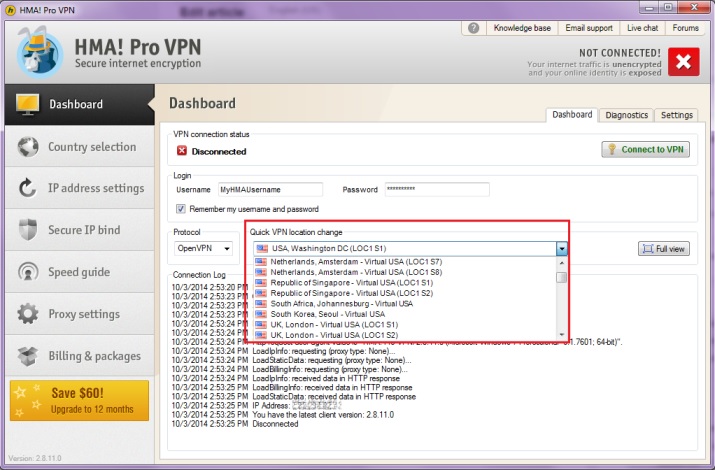Open Country selection in sidebar
The width and height of the screenshot is (715, 470).
coord(80,147)
